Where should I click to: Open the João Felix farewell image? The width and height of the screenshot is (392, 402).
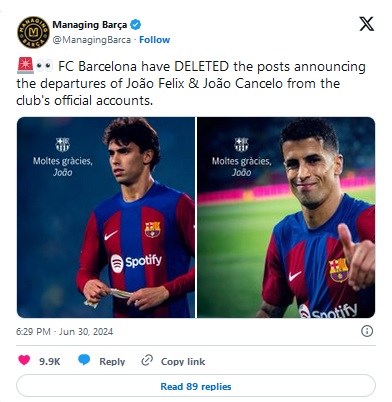tap(106, 217)
